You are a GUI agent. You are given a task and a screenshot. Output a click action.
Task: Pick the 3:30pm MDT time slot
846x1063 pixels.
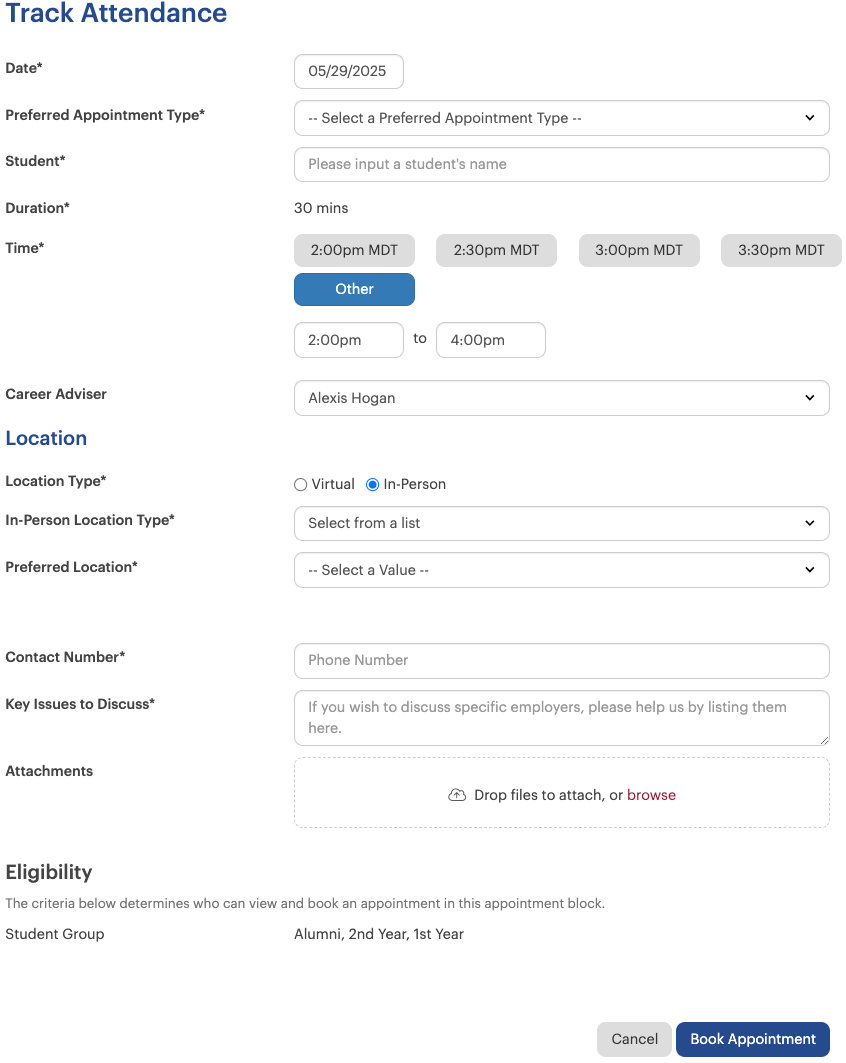coord(781,250)
